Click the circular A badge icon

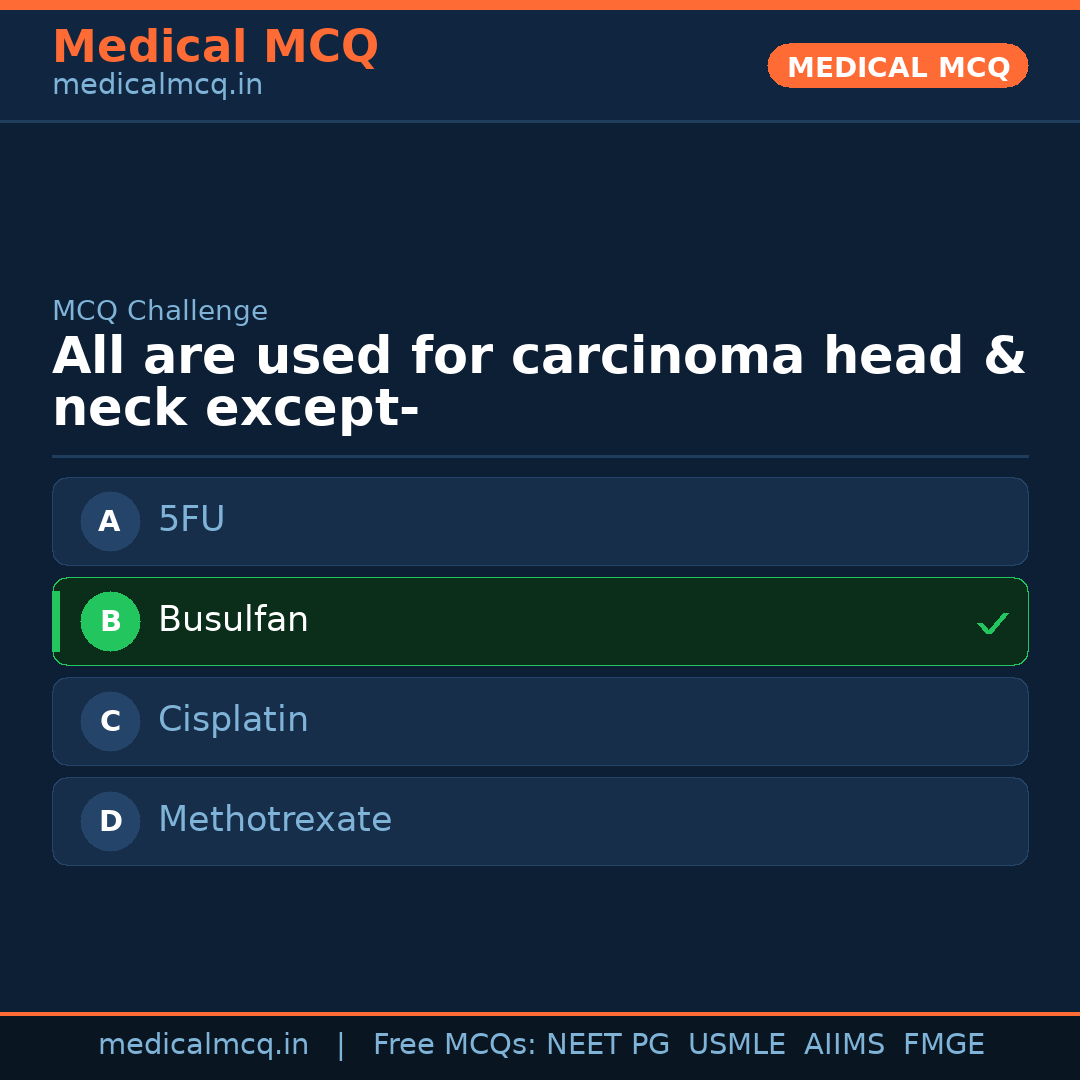tap(110, 521)
